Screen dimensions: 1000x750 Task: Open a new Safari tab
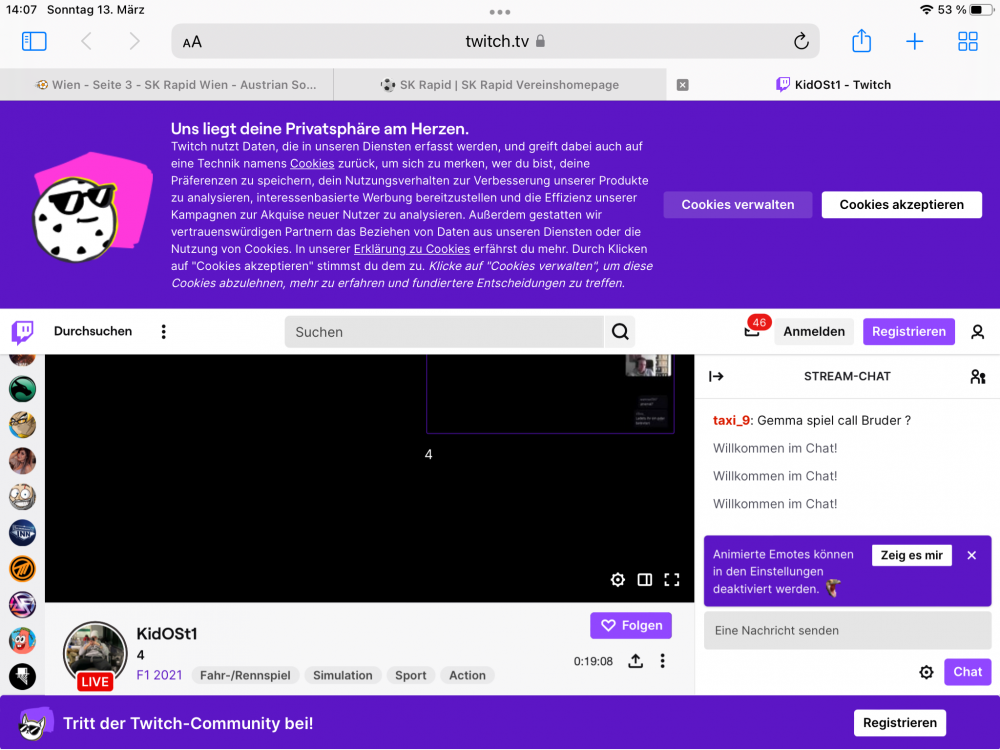915,41
